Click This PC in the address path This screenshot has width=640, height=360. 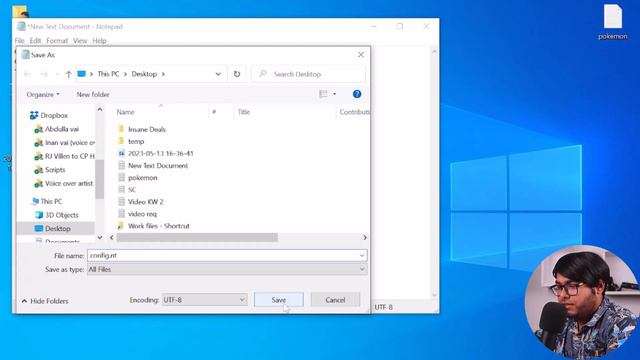[108, 74]
